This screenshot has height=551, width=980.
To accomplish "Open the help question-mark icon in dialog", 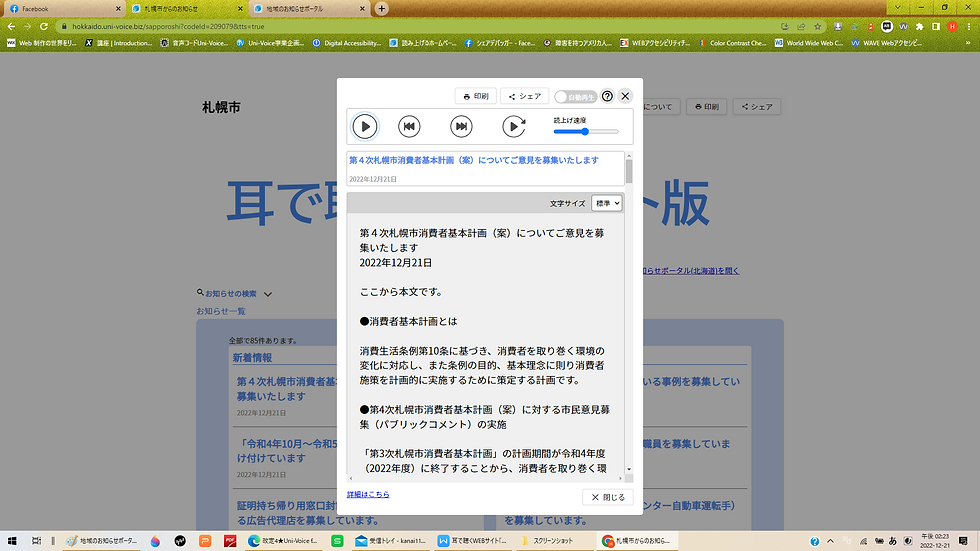I will click(607, 96).
